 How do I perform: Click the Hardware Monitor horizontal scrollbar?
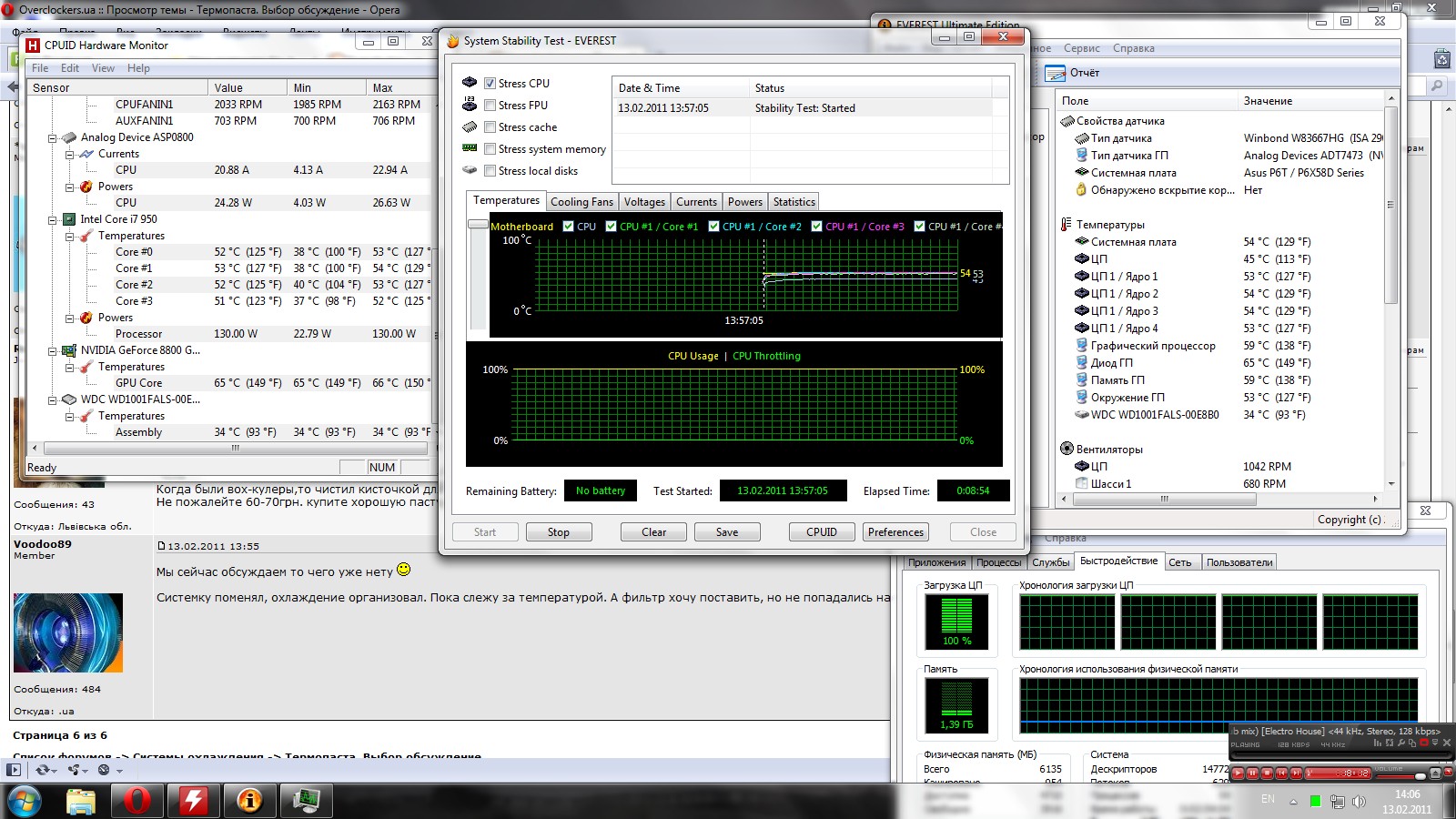click(x=236, y=448)
